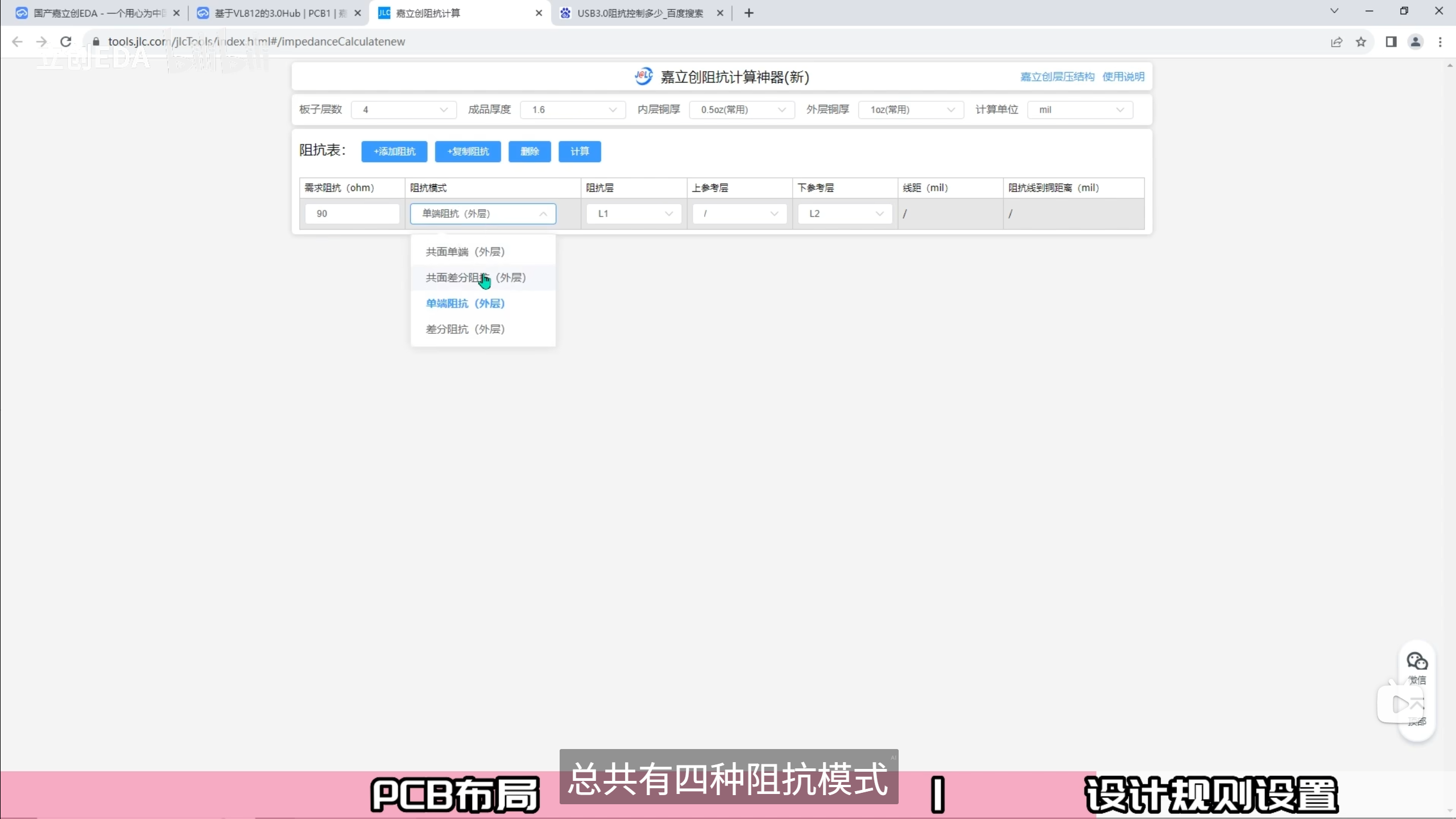This screenshot has width=1456, height=819.
Task: Pick 共面单端 (外层) mode option
Action: point(465,252)
